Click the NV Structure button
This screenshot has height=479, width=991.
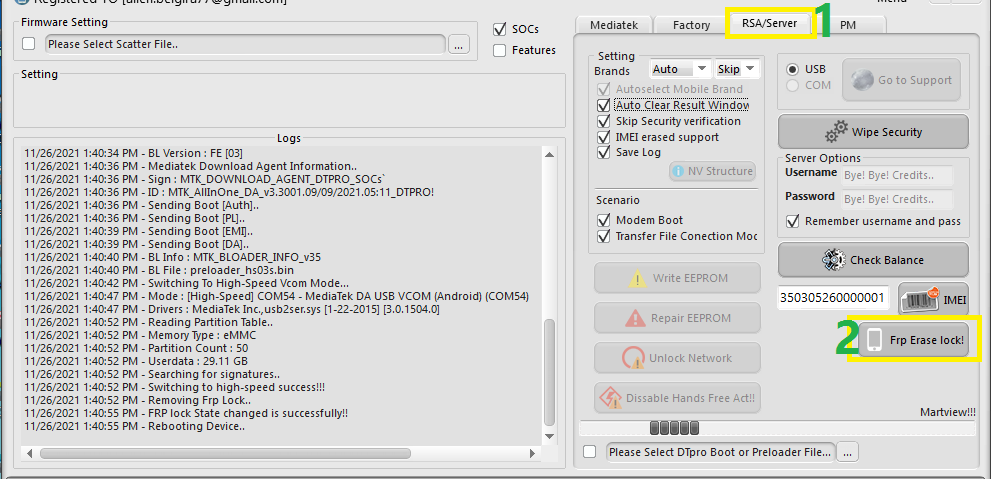(x=712, y=171)
